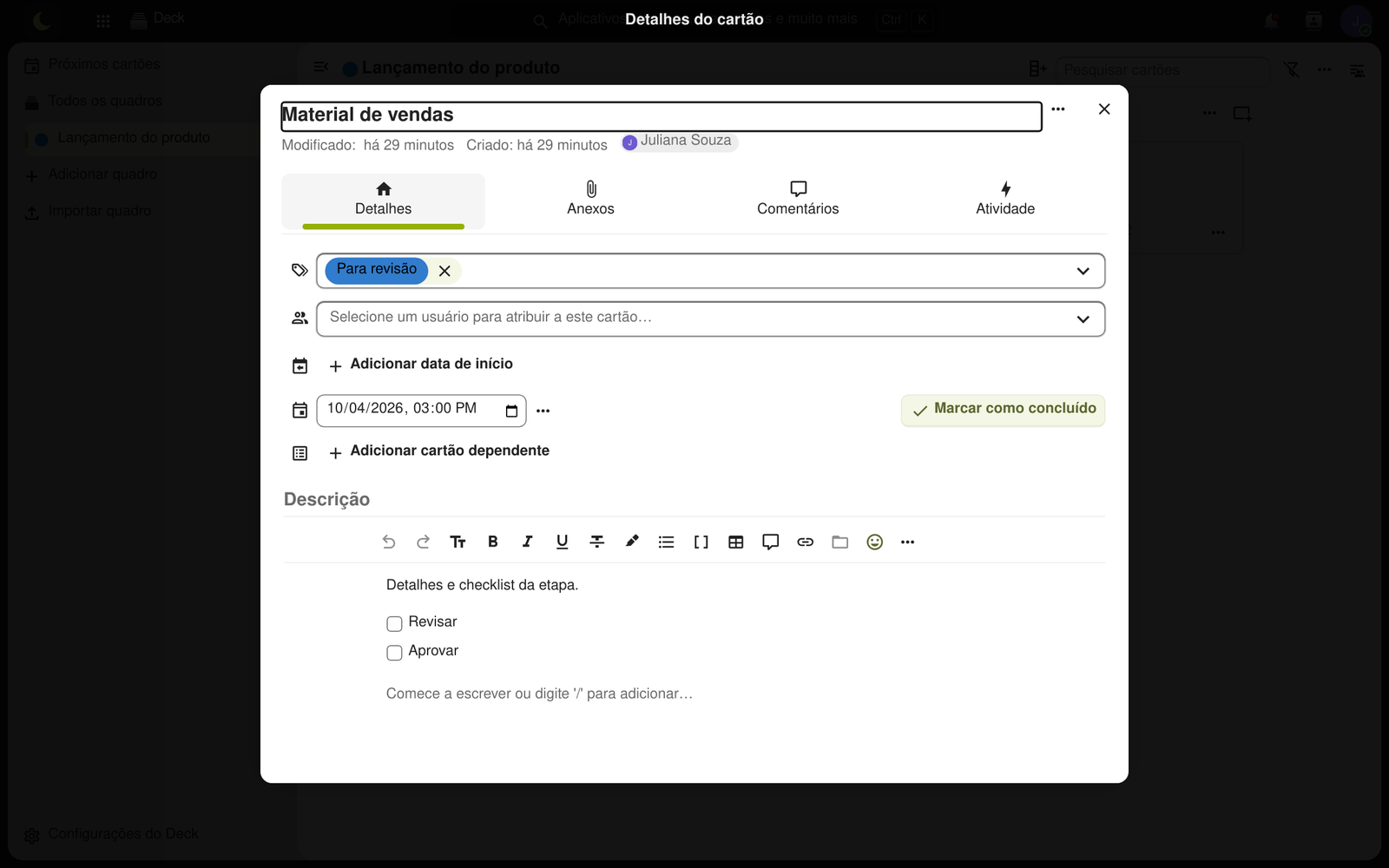Open more editor options in the toolbar
The image size is (1389, 868).
[908, 542]
